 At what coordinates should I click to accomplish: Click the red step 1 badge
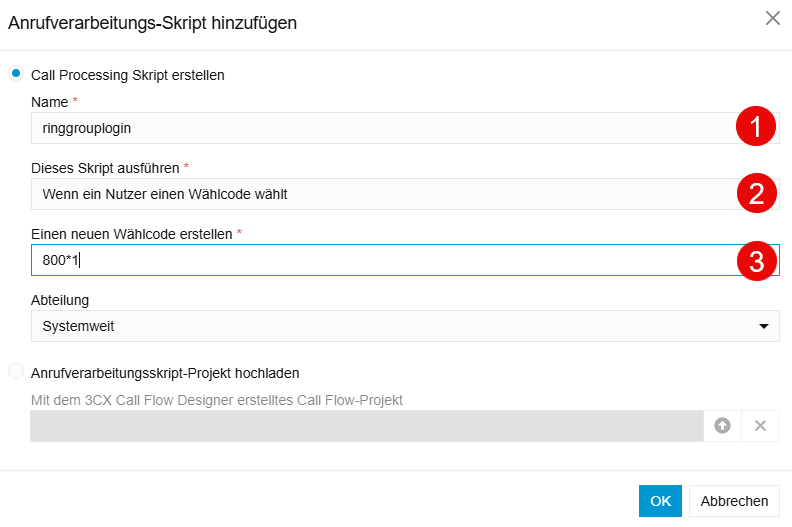pyautogui.click(x=756, y=128)
